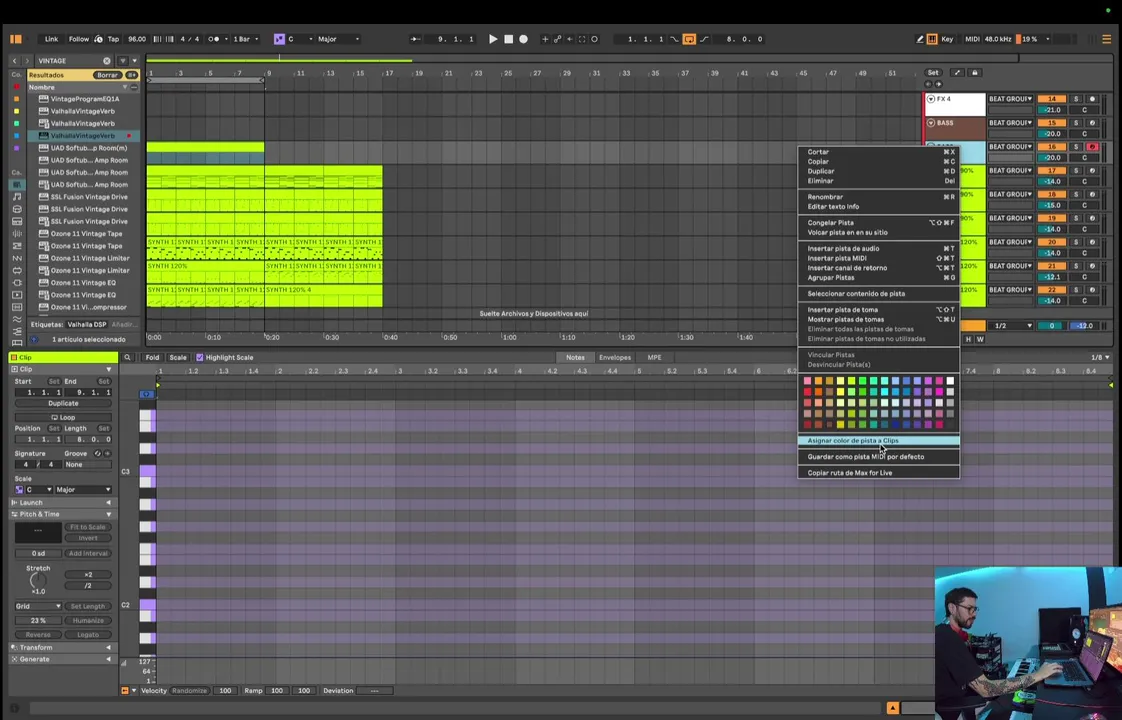Screen dimensions: 1122x720
Task: Click Agrupar Pistas menu item
Action: coord(879,278)
